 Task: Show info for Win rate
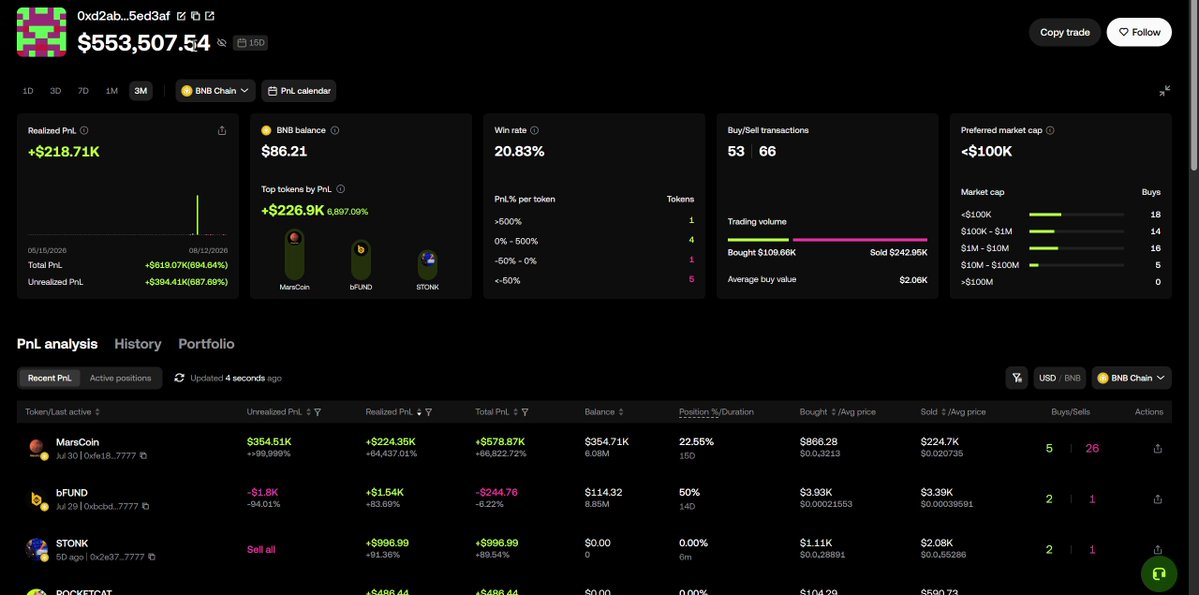point(535,131)
